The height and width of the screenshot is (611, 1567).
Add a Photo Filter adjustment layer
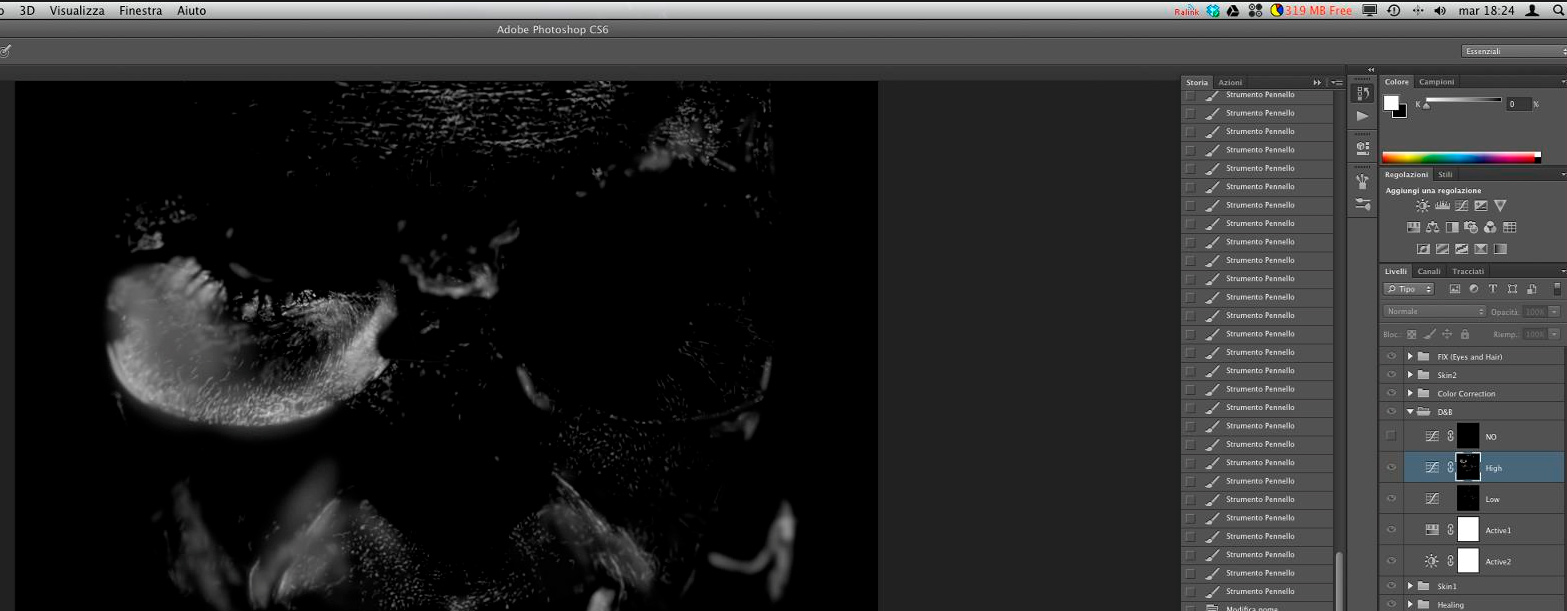point(1471,227)
